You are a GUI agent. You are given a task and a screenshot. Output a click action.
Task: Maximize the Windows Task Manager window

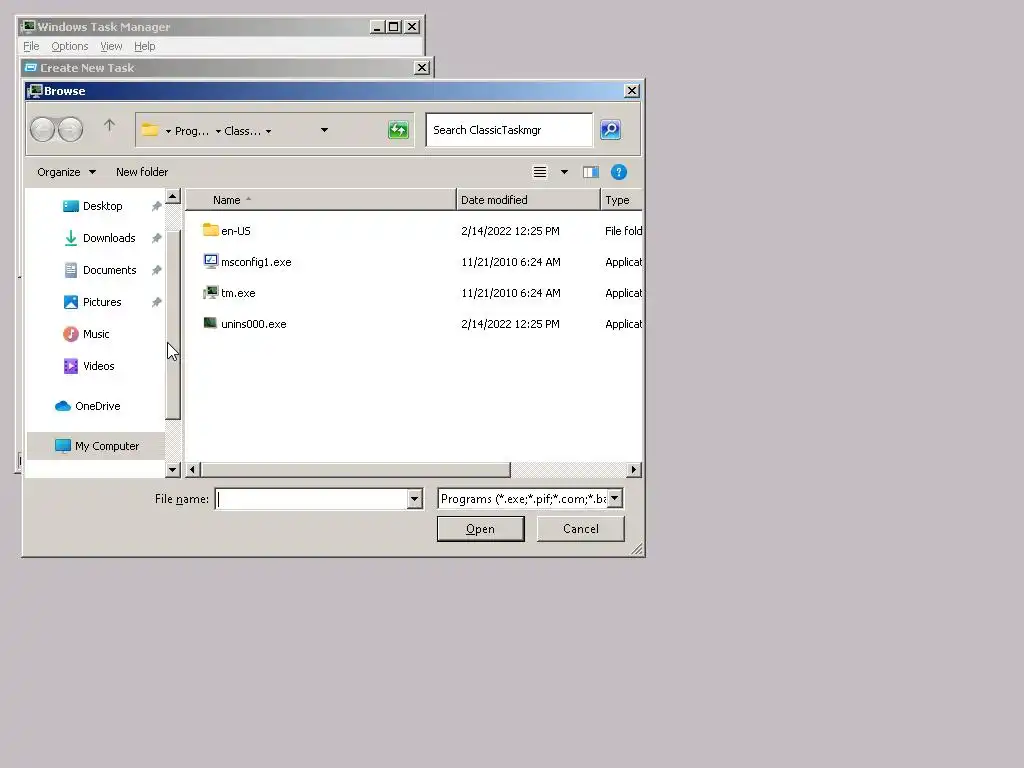(394, 27)
